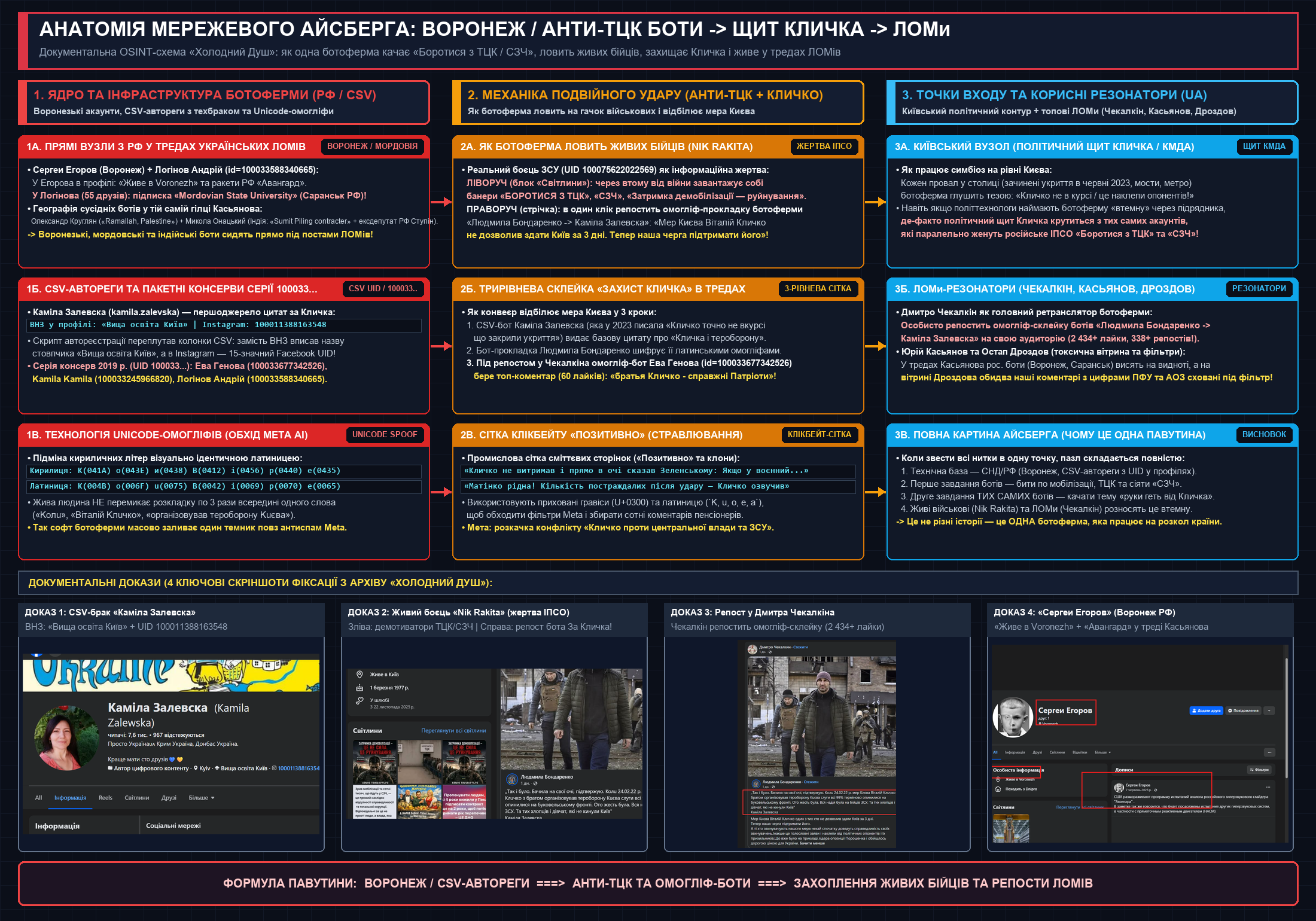1316x921 pixels.
Task: Click Дмитро Чекалкин's avatar in ДОКАЗ 3 post
Action: [753, 649]
